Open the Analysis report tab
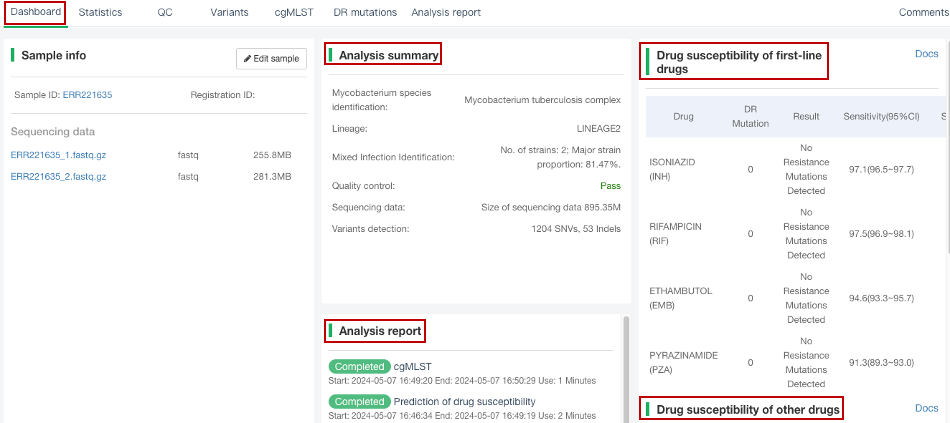Image resolution: width=950 pixels, height=423 pixels. [x=446, y=13]
